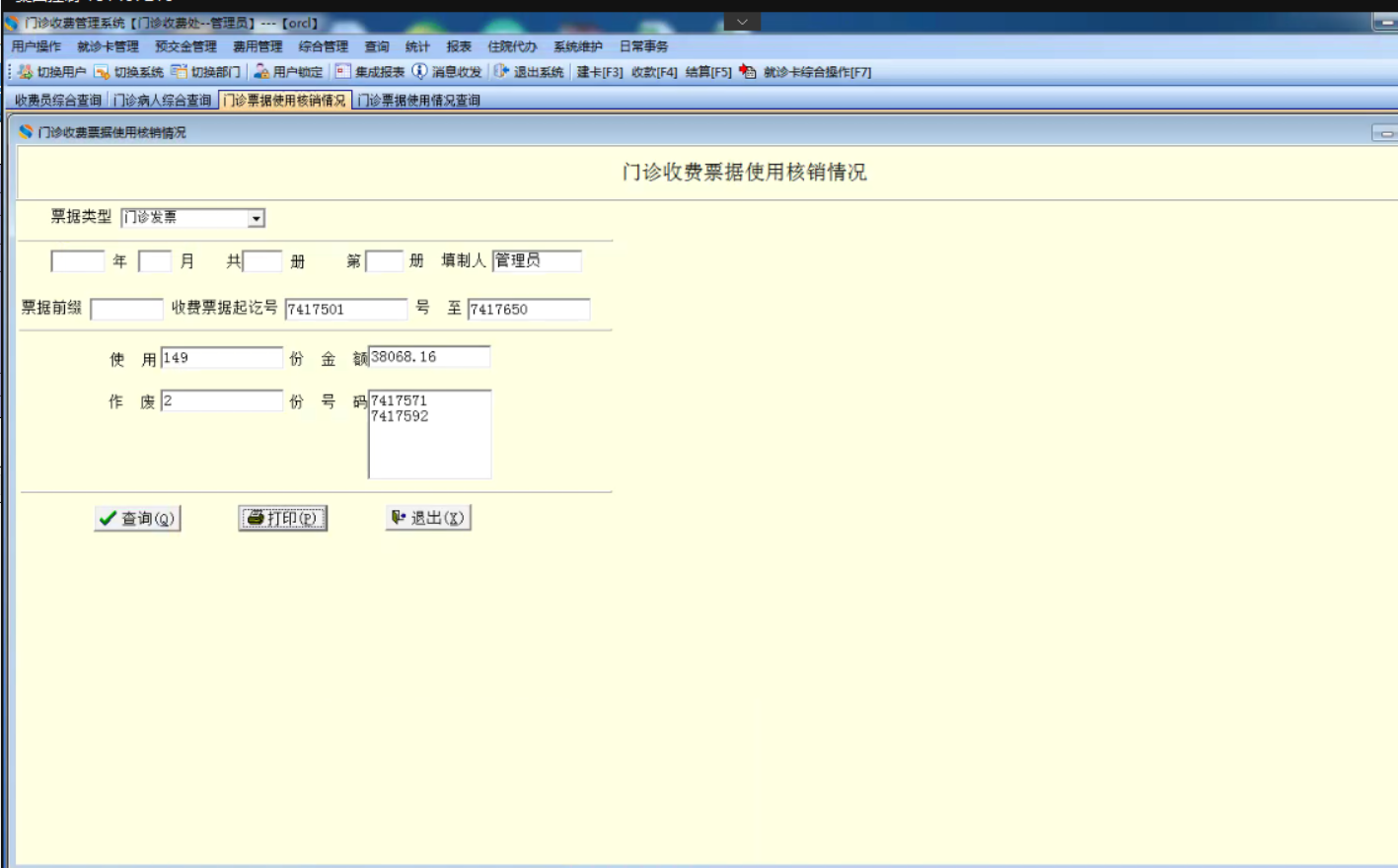The width and height of the screenshot is (1398, 868).
Task: Click 结算[F5] in the toolbar
Action: (708, 72)
